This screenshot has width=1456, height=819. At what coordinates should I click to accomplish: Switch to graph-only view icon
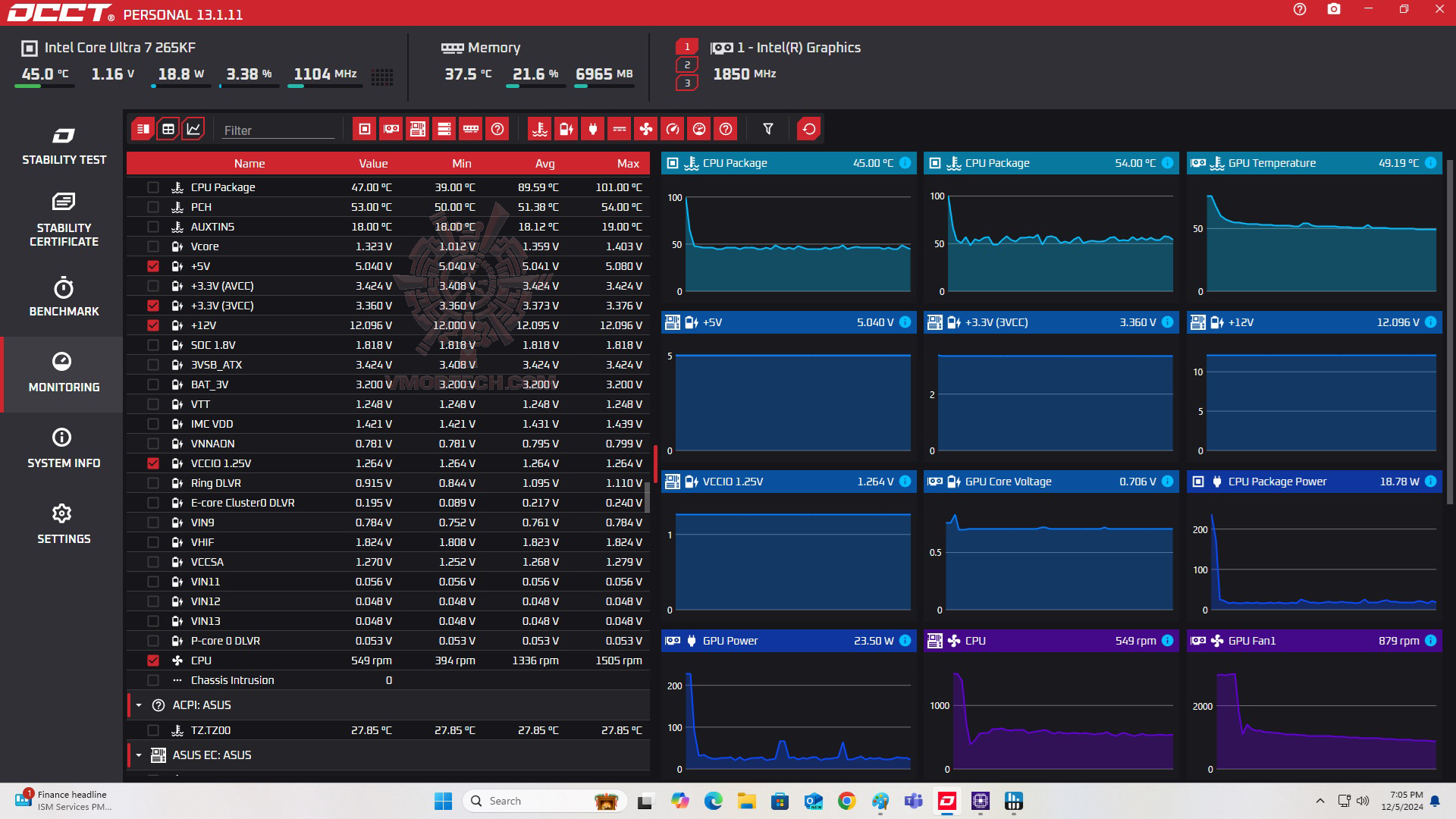coord(193,129)
